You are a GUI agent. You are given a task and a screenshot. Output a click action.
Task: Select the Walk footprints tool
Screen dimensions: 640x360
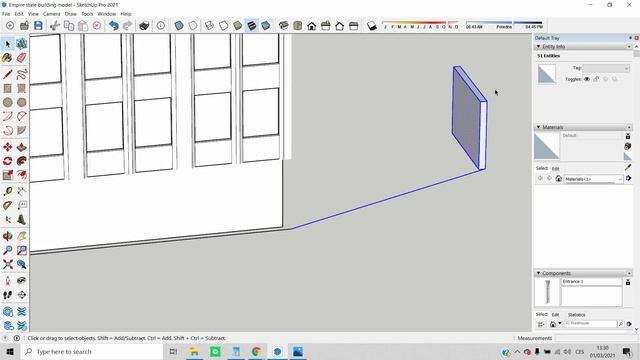point(8,295)
